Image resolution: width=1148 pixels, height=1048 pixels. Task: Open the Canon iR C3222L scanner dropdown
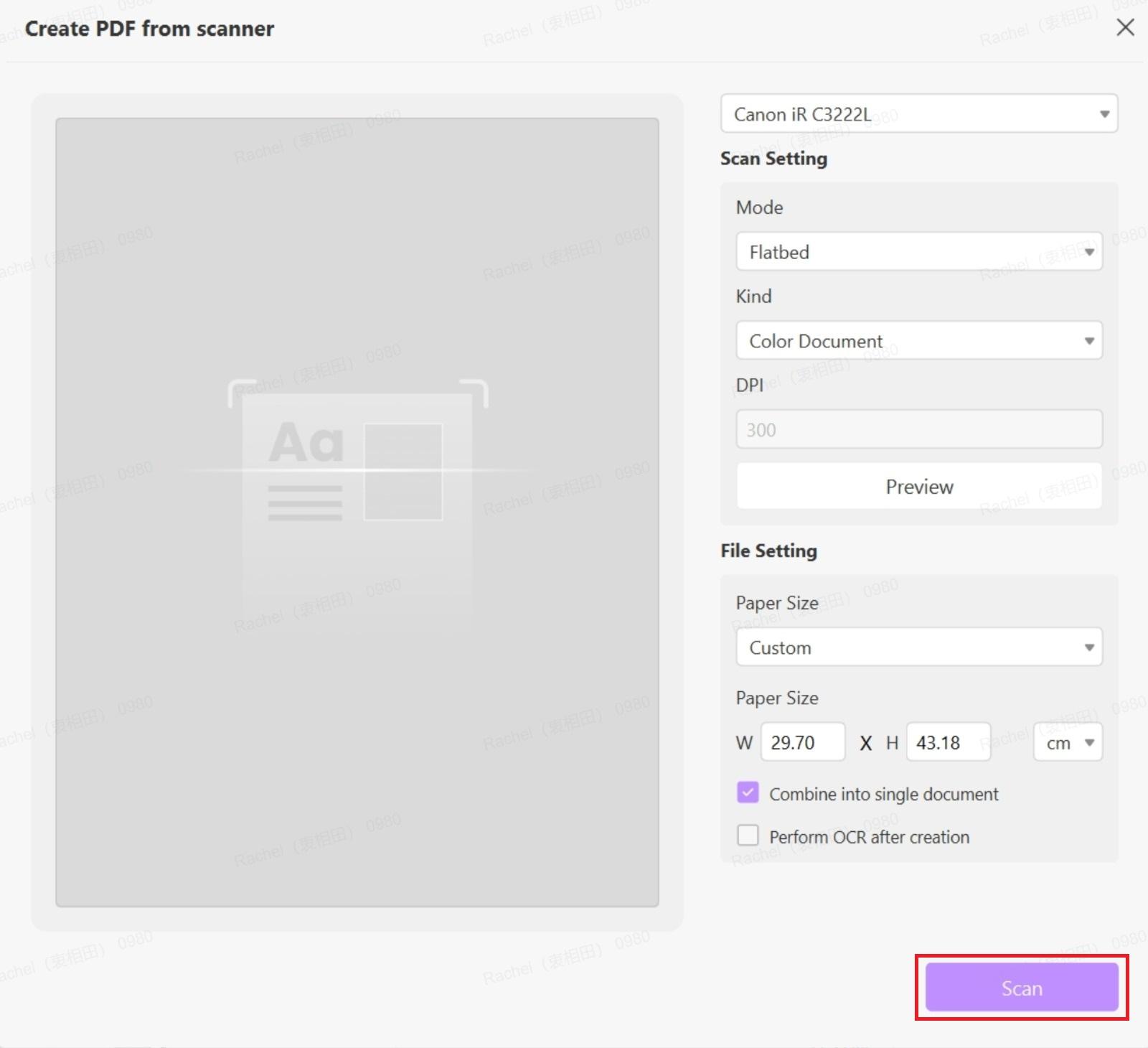(x=918, y=114)
